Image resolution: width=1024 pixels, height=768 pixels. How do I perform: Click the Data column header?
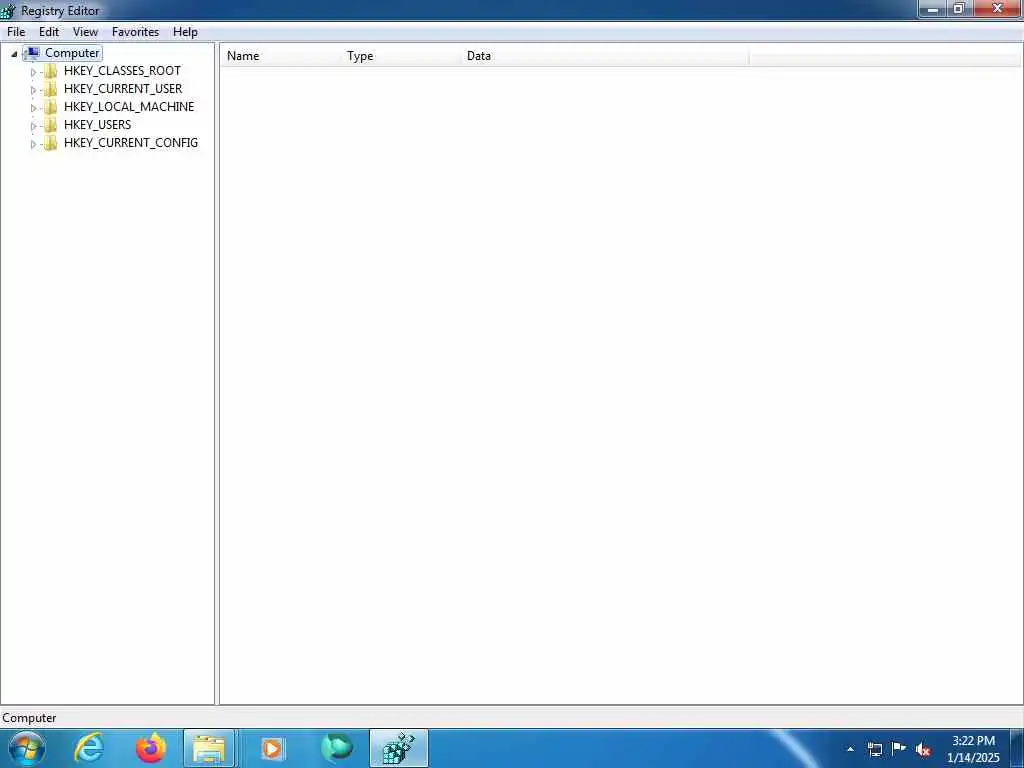point(605,56)
